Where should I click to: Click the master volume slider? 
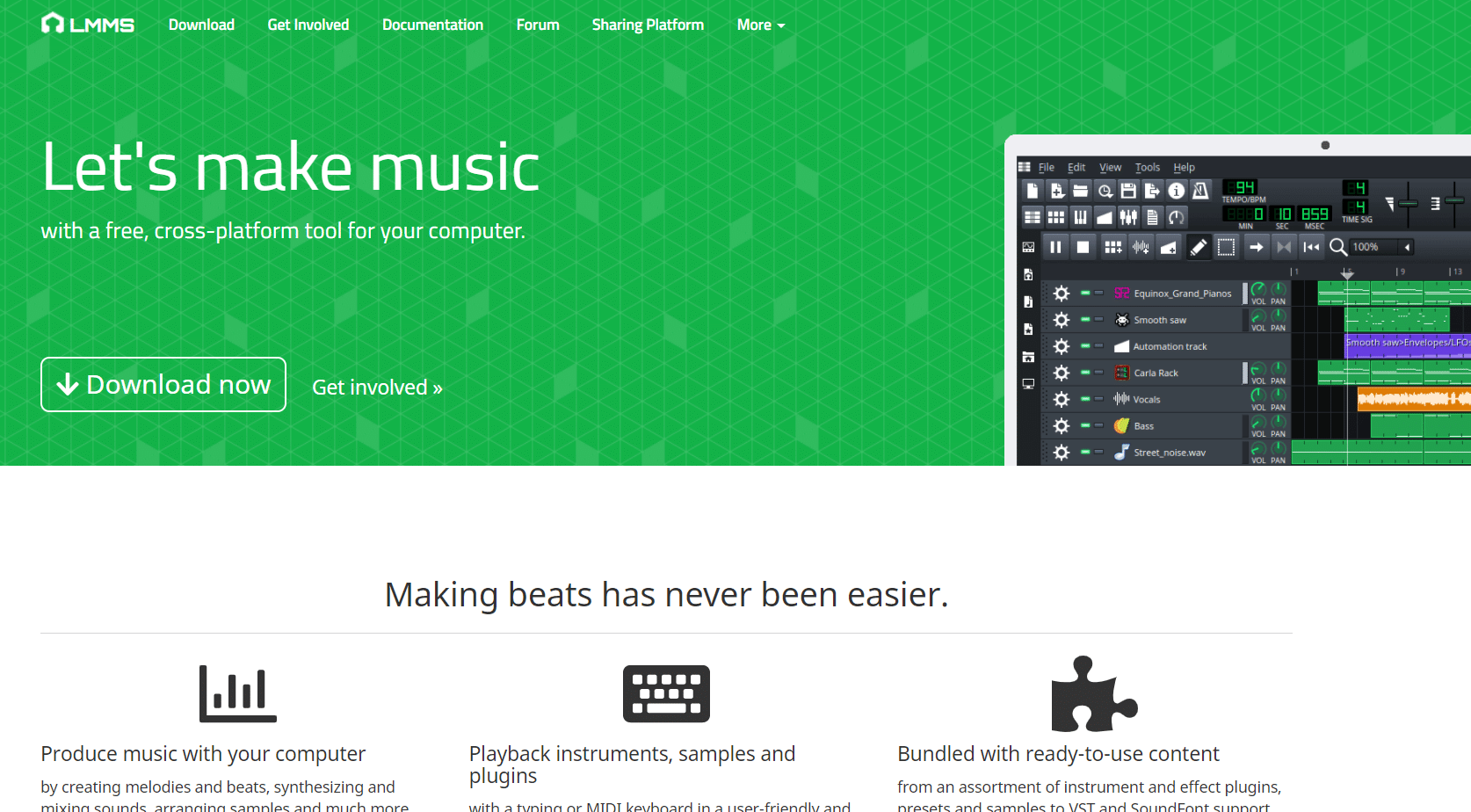[1408, 203]
